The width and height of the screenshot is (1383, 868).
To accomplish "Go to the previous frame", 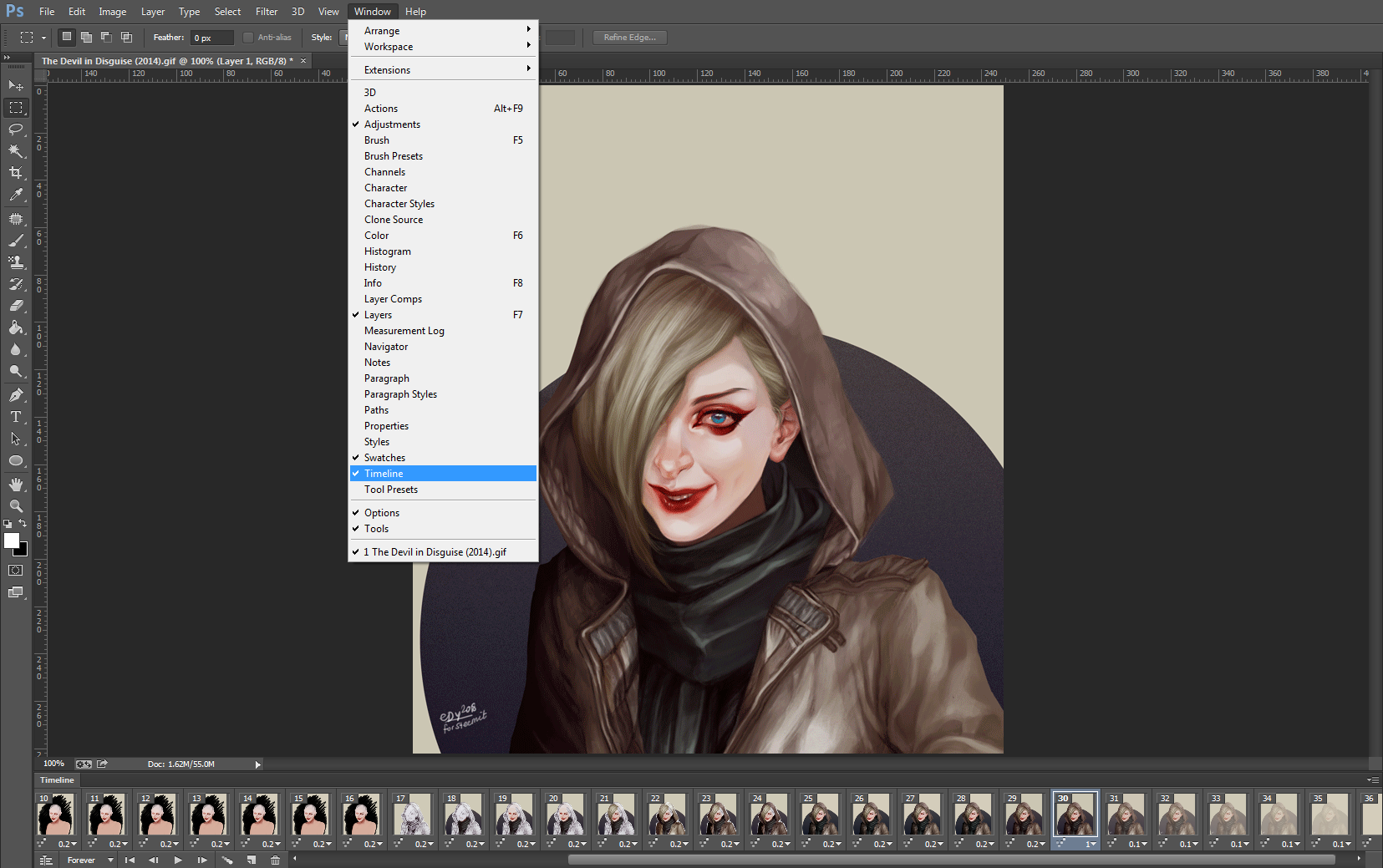I will point(154,860).
